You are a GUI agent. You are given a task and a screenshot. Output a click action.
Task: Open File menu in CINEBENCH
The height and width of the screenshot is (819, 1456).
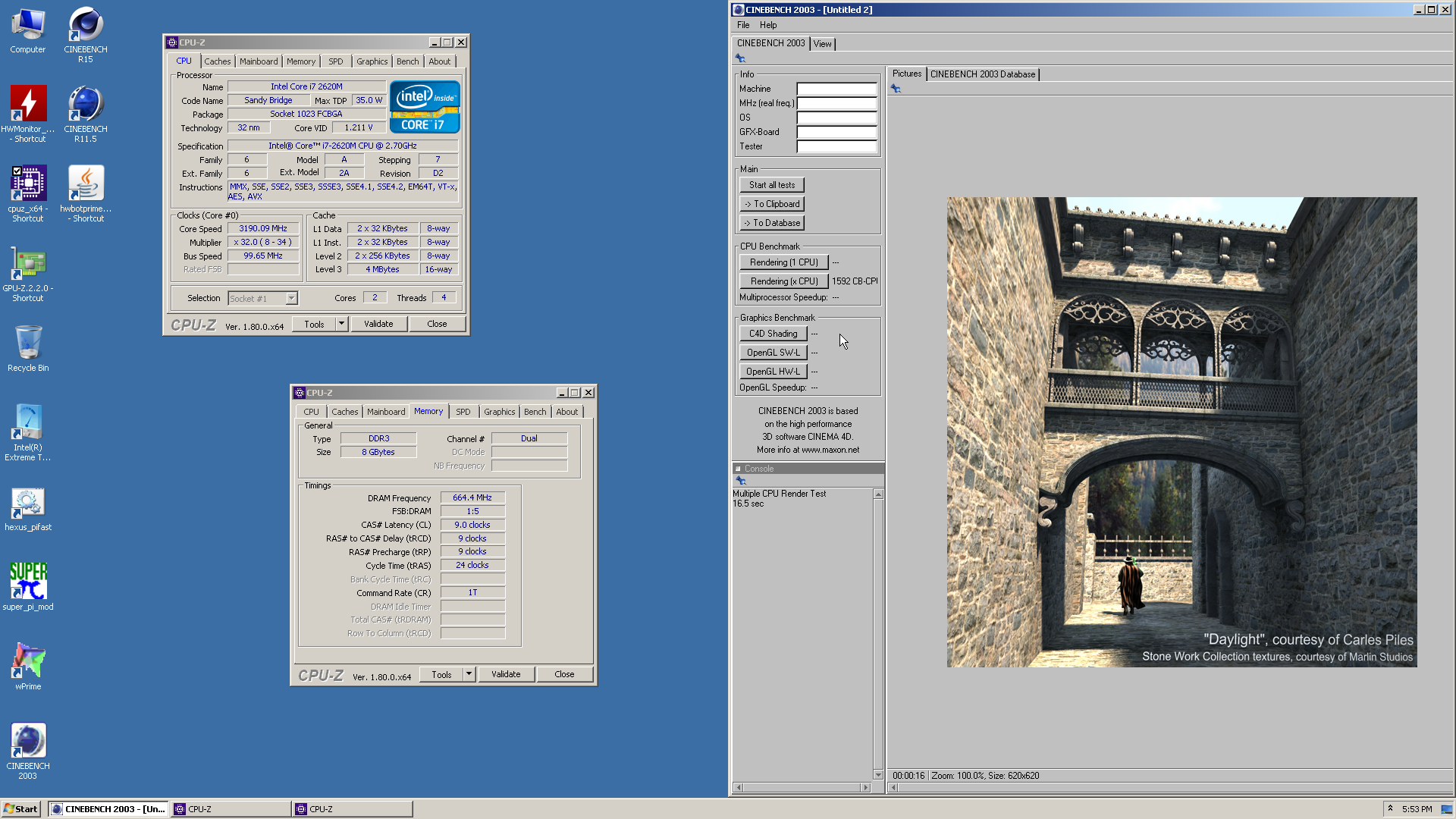(742, 25)
